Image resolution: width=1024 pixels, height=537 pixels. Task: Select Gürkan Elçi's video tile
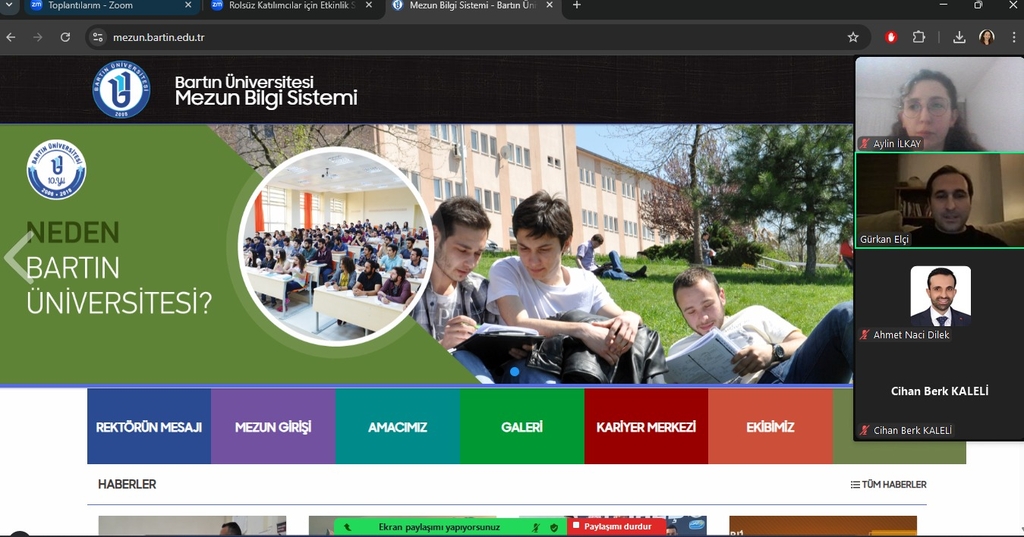coord(940,200)
